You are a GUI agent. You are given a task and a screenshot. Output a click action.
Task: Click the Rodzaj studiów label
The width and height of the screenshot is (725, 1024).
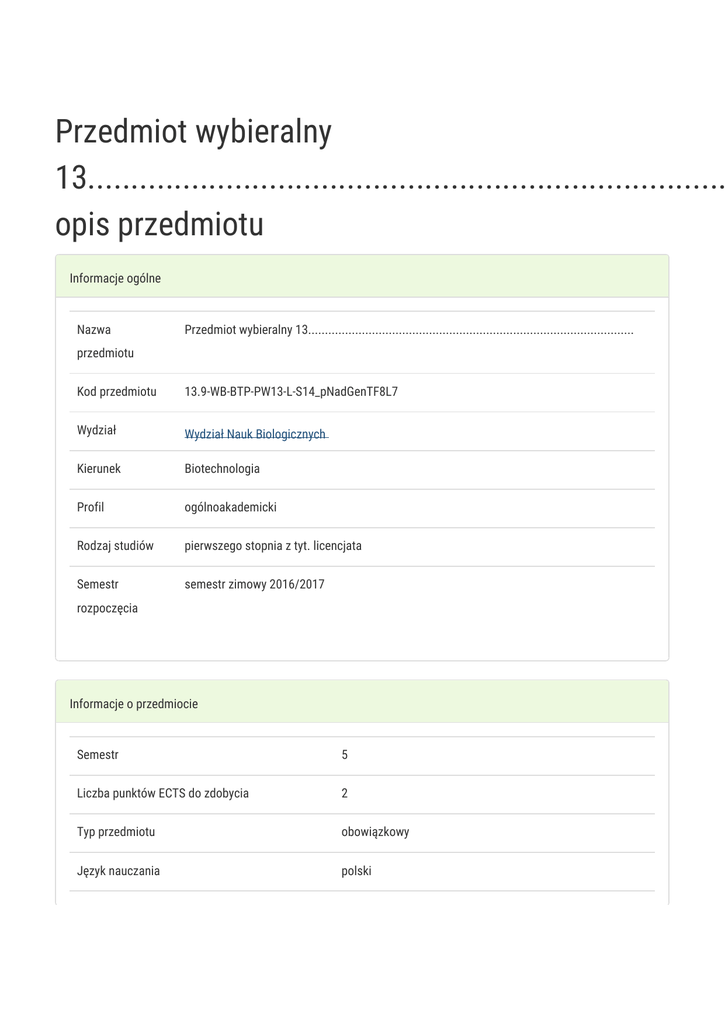[x=115, y=546]
